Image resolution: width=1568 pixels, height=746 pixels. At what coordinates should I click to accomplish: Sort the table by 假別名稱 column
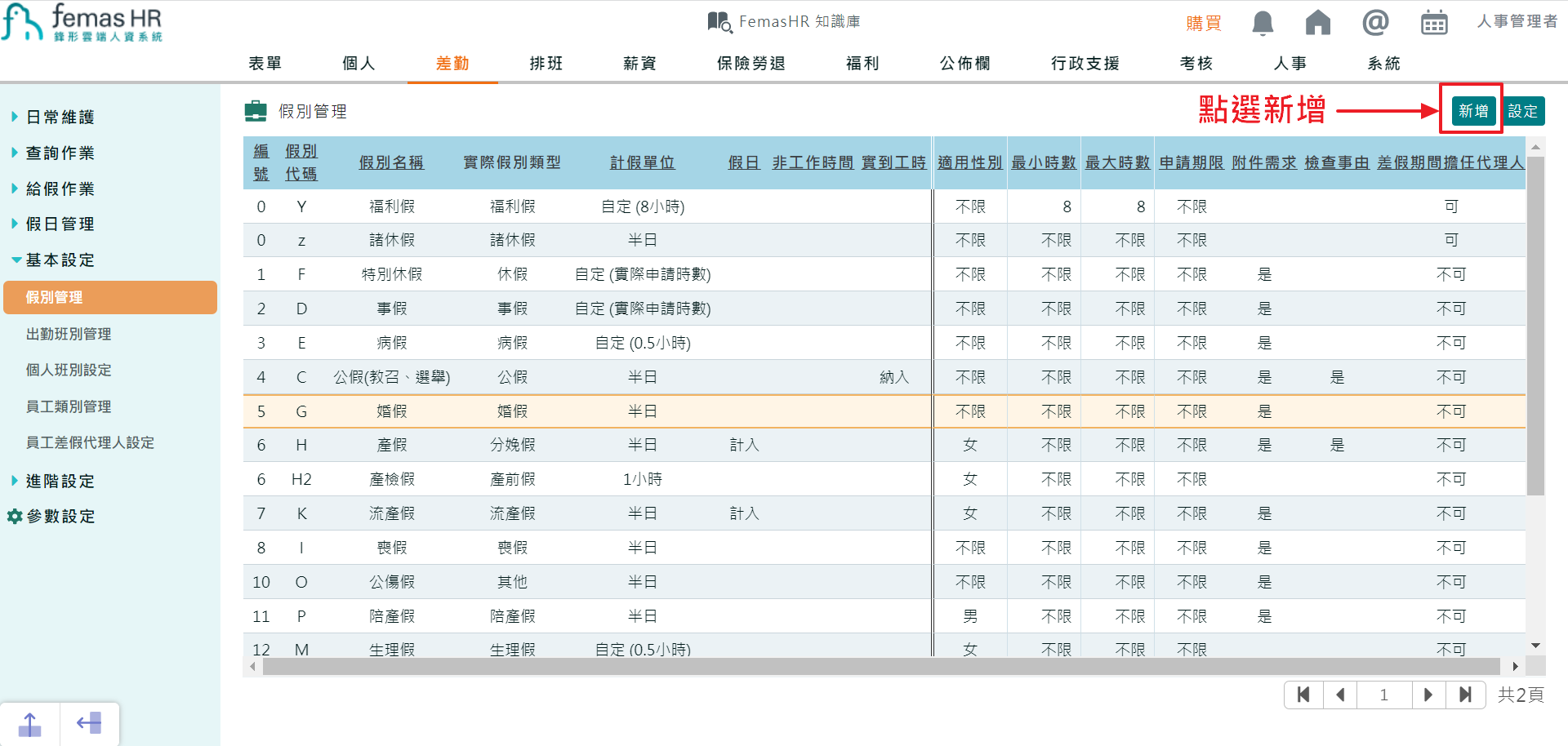391,162
